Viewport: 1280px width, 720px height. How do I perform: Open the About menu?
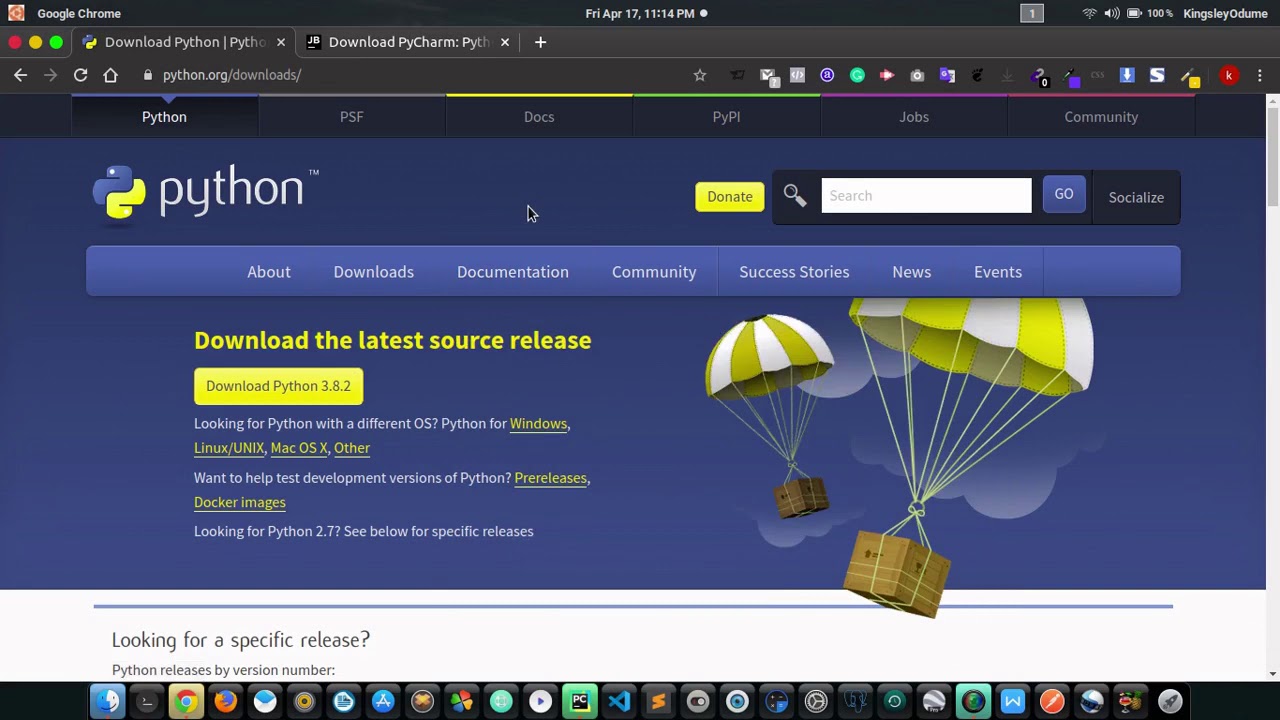[269, 272]
